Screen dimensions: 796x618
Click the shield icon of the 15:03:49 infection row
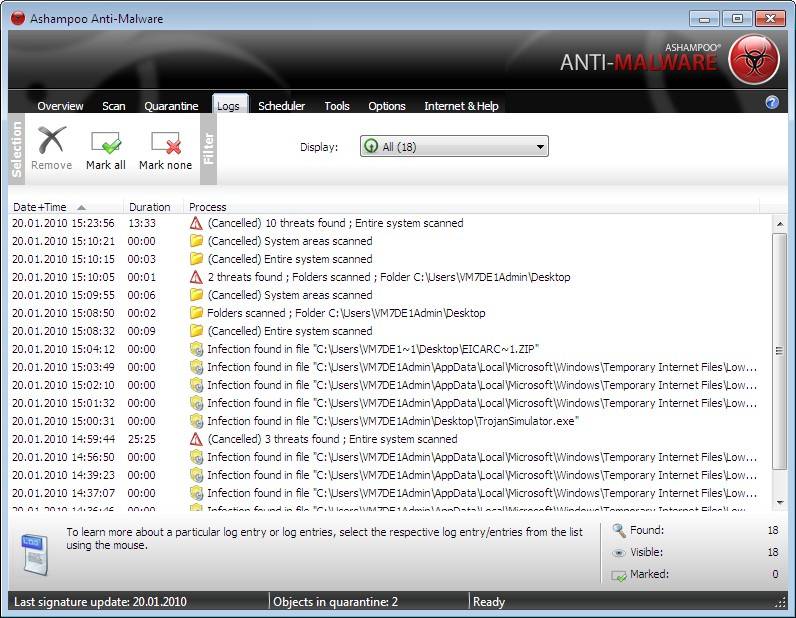[196, 367]
